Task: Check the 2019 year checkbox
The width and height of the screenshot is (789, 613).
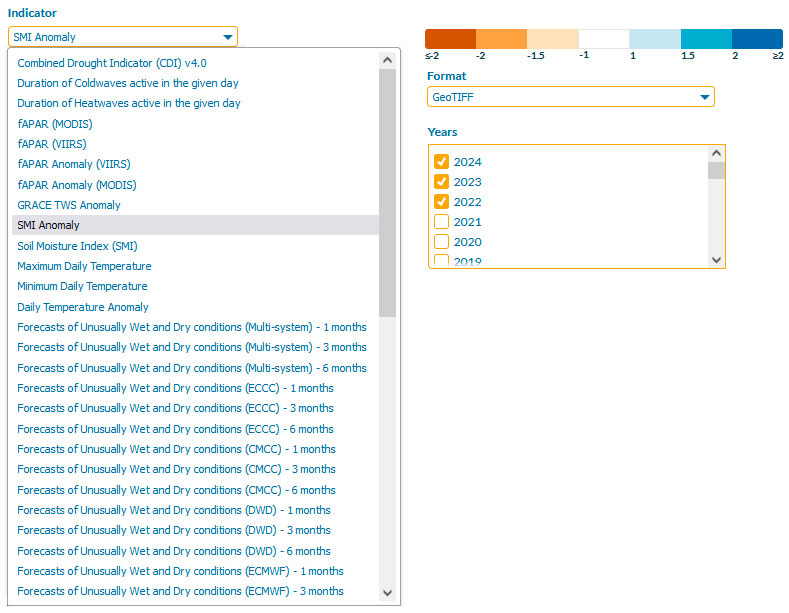Action: [x=441, y=261]
